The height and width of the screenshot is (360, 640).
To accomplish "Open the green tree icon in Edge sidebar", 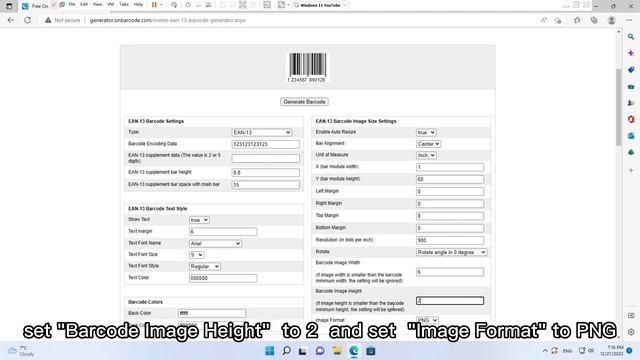I will click(x=631, y=152).
